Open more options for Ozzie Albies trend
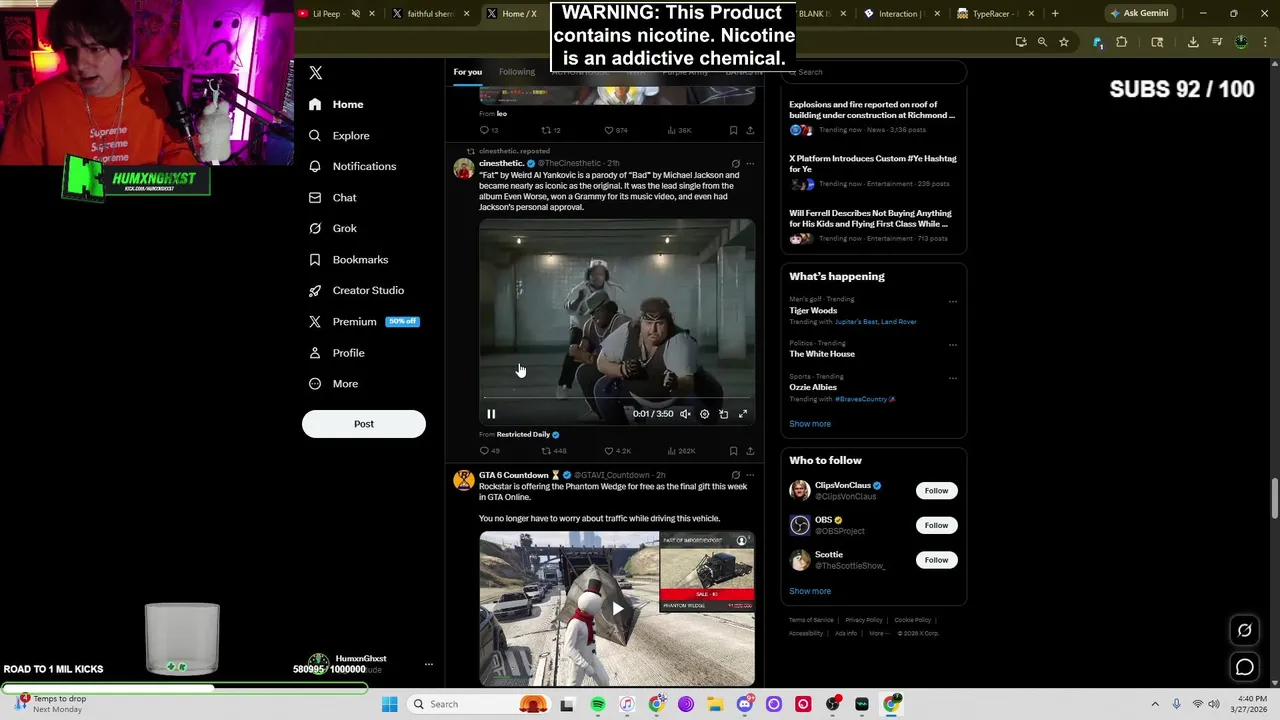1280x720 pixels. (x=953, y=378)
